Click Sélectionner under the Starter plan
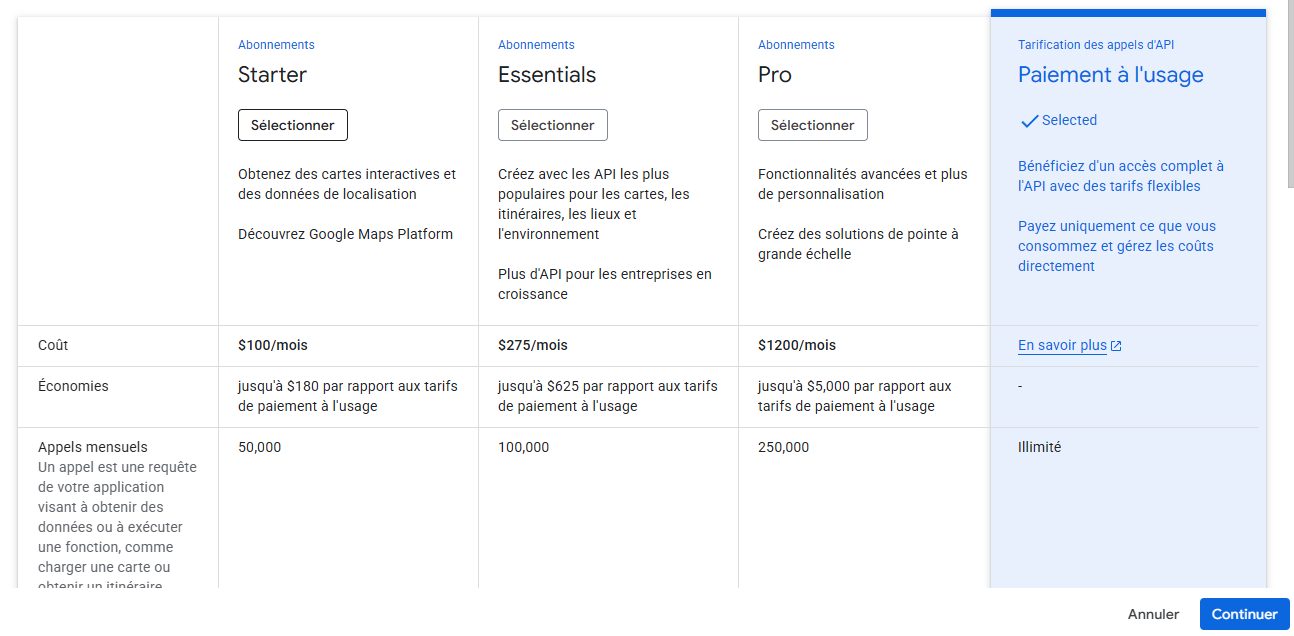The image size is (1294, 636). point(292,124)
